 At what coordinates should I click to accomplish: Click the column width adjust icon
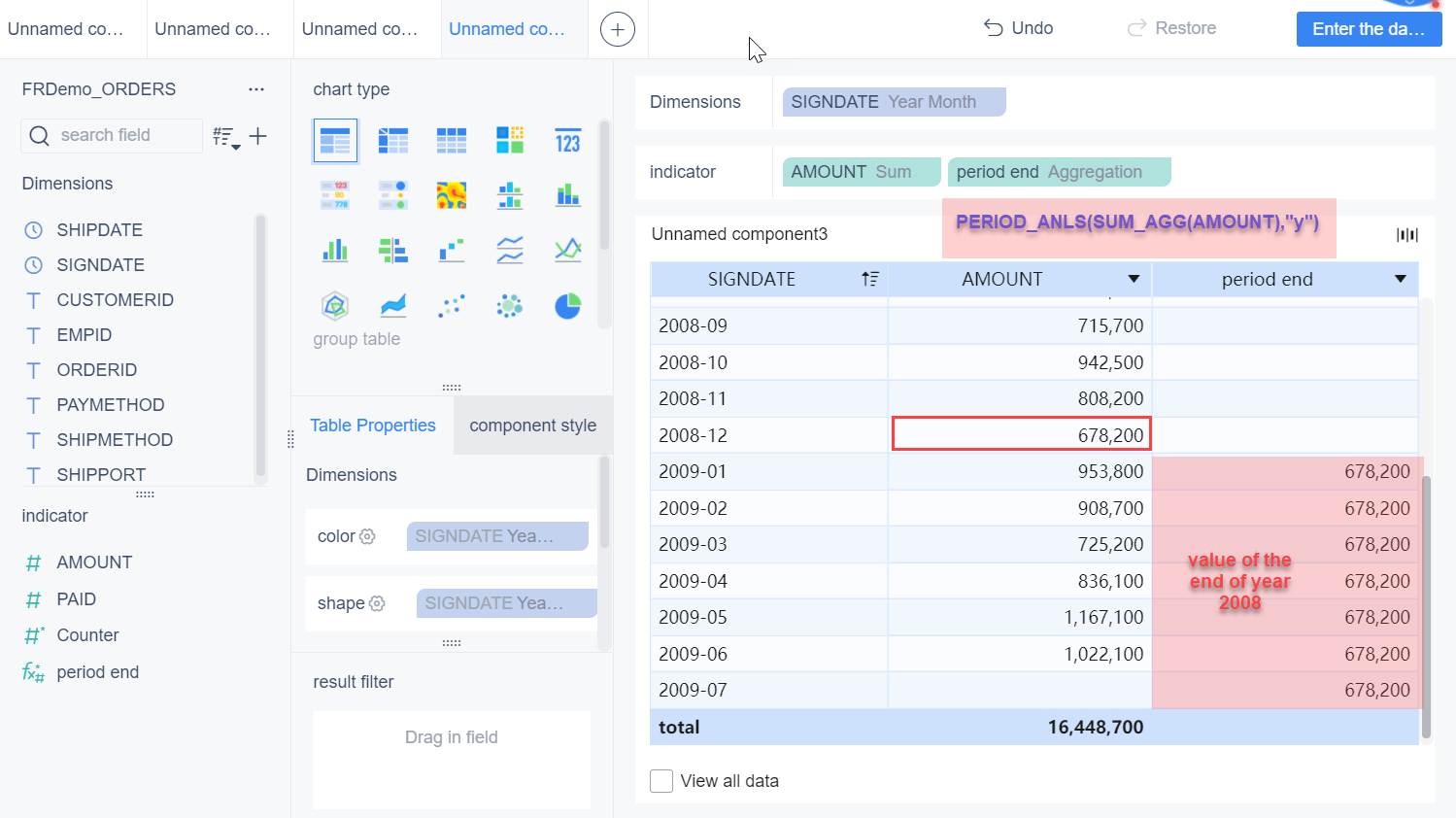(1406, 234)
